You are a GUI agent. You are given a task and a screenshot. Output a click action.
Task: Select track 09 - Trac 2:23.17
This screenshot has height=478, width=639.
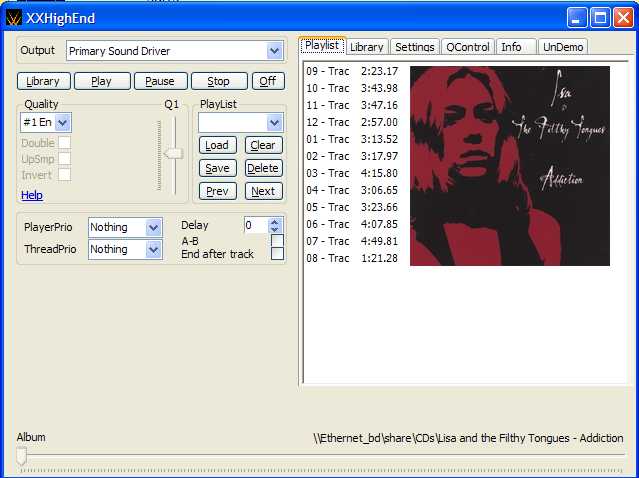352,71
